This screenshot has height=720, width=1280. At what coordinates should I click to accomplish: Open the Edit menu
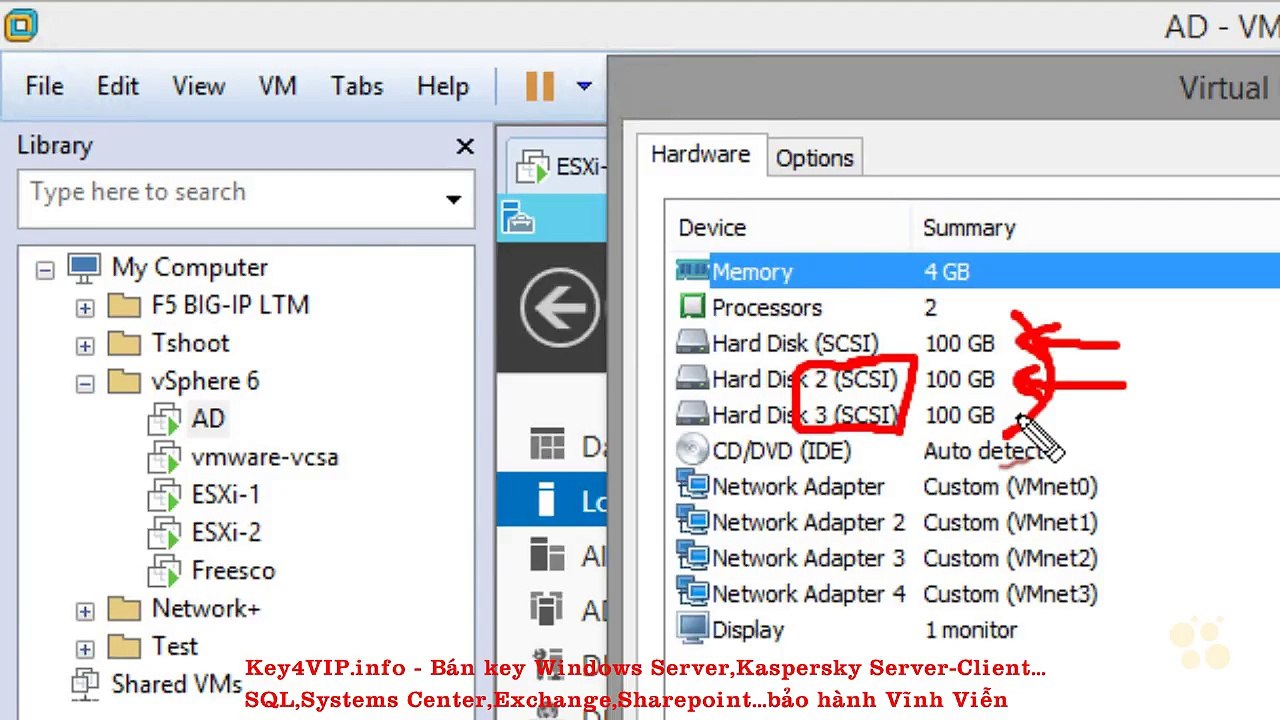(x=117, y=86)
